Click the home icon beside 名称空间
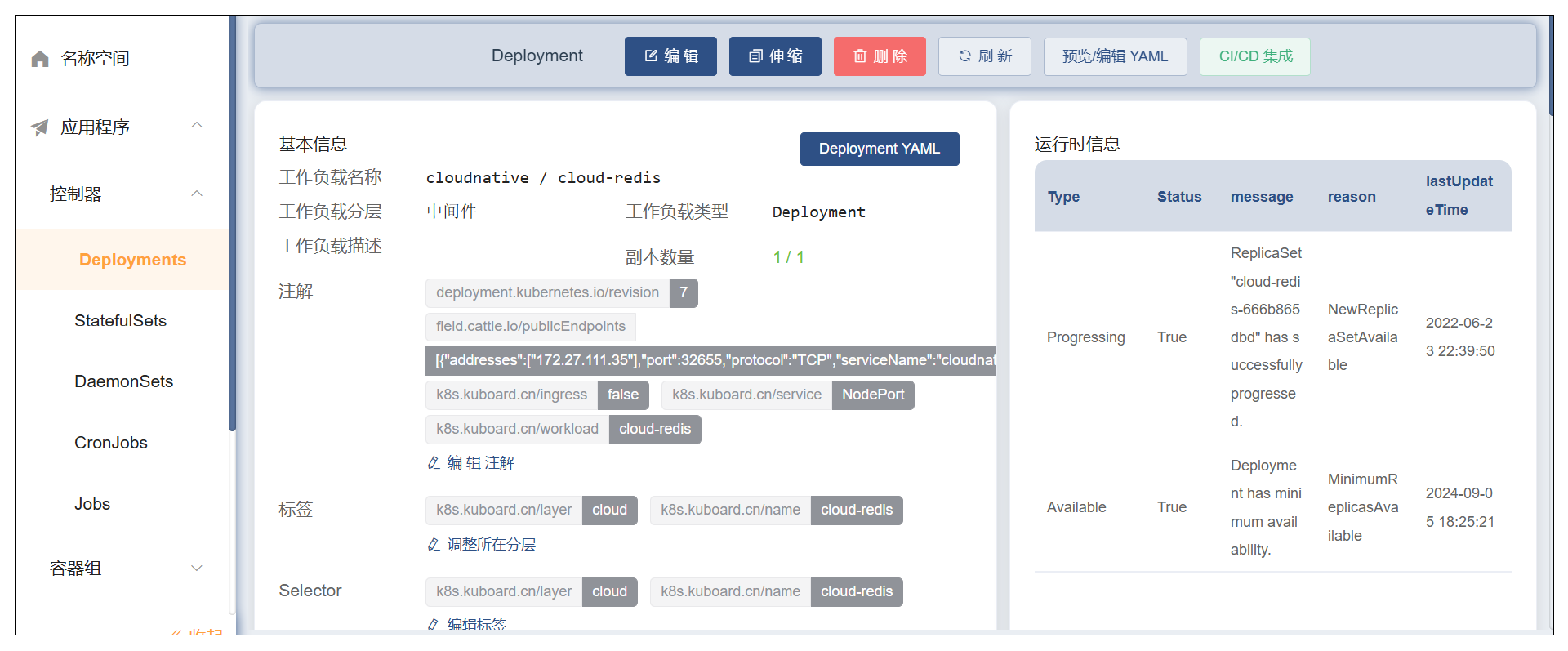This screenshot has height=651, width=1568. tap(40, 59)
